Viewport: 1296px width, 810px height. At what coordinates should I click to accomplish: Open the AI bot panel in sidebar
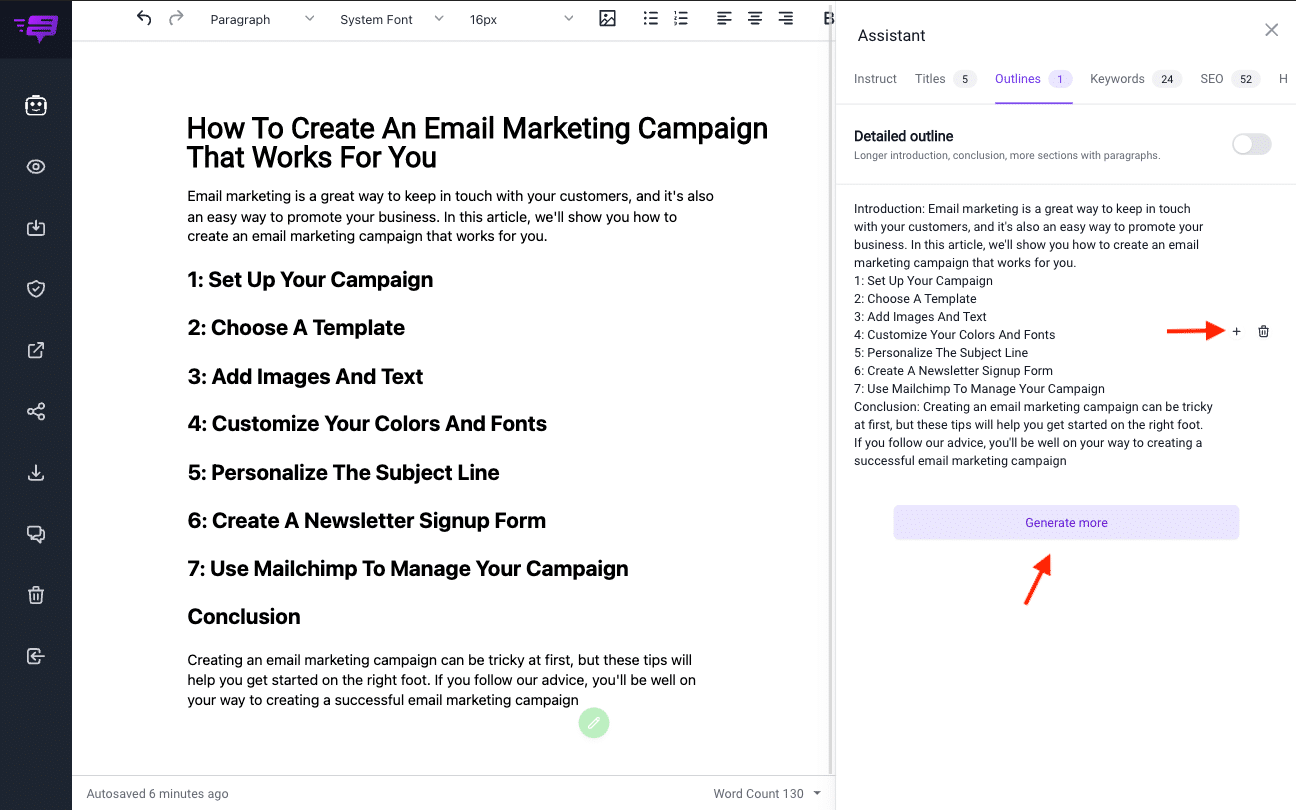pyautogui.click(x=36, y=105)
